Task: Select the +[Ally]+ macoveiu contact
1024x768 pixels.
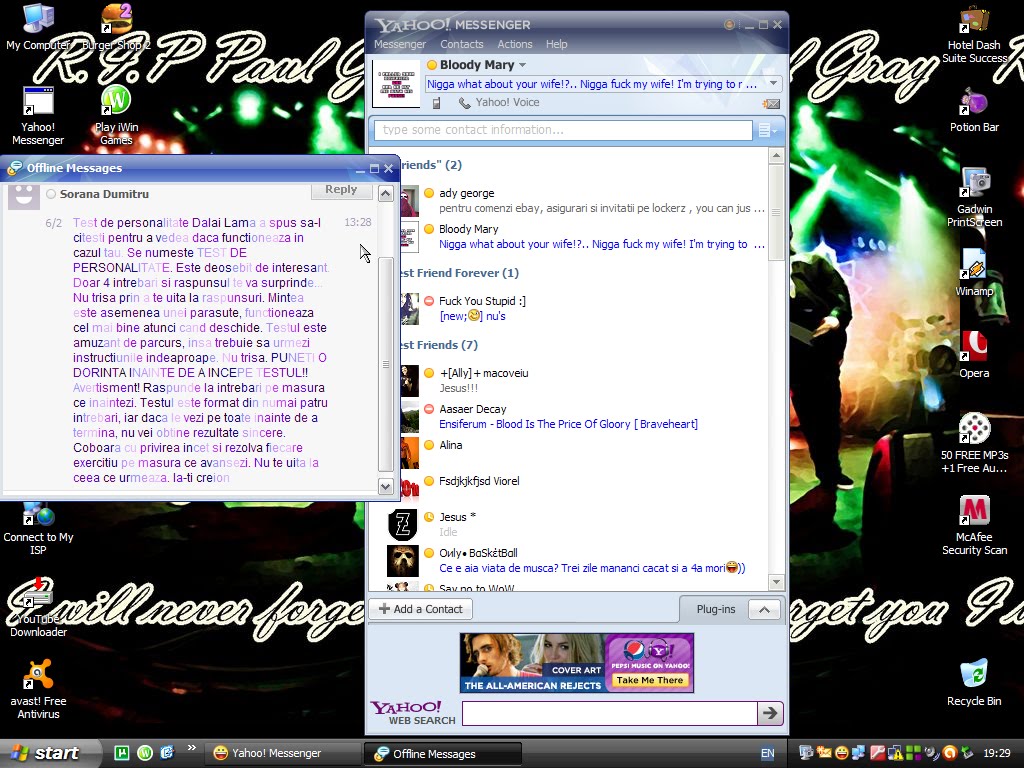Action: click(x=583, y=380)
